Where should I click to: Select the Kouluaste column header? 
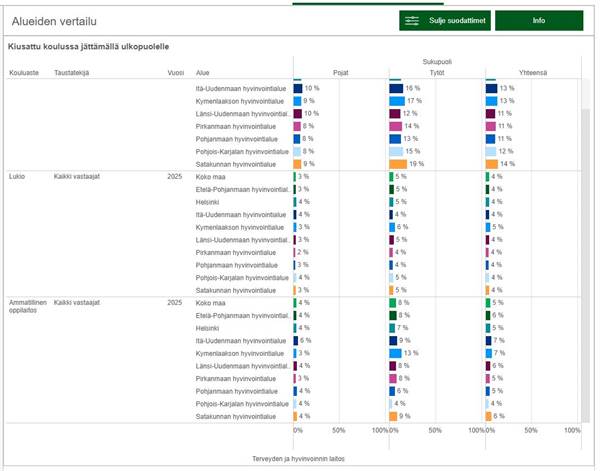[x=22, y=73]
